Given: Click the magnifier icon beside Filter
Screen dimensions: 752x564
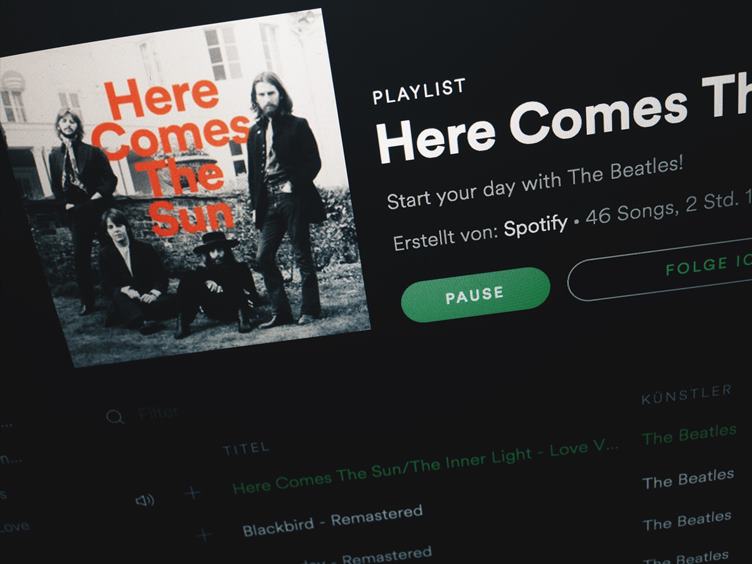Looking at the screenshot, I should pos(115,417).
